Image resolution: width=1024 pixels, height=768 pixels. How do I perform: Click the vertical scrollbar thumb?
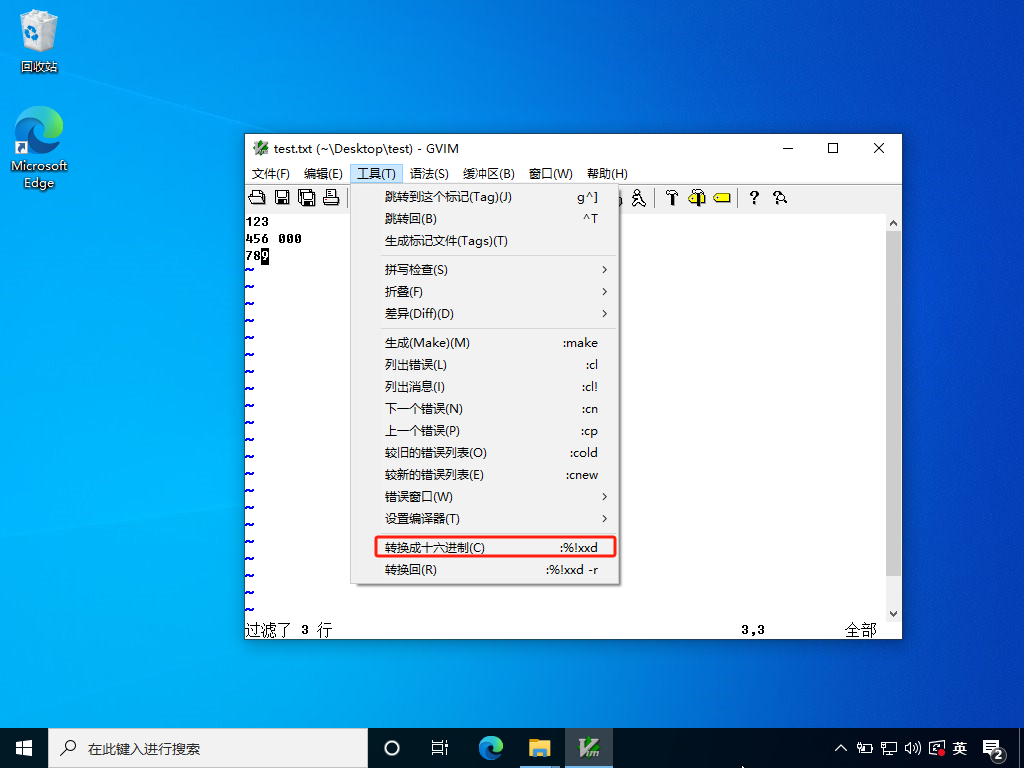click(x=893, y=403)
